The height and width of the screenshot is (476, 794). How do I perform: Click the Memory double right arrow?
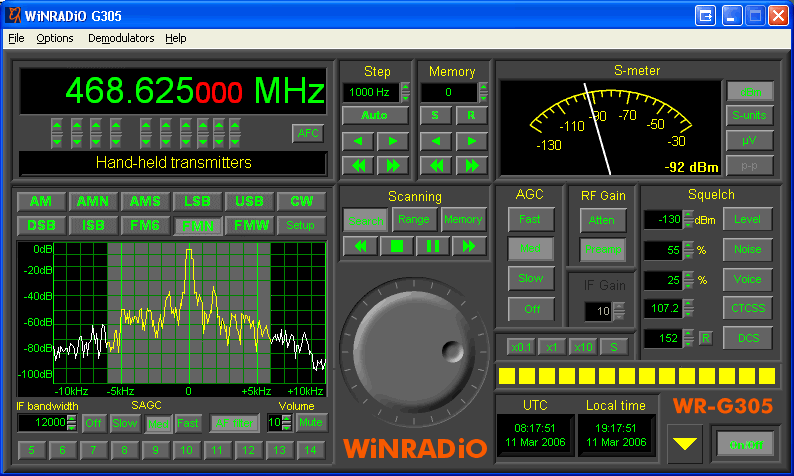(471, 165)
